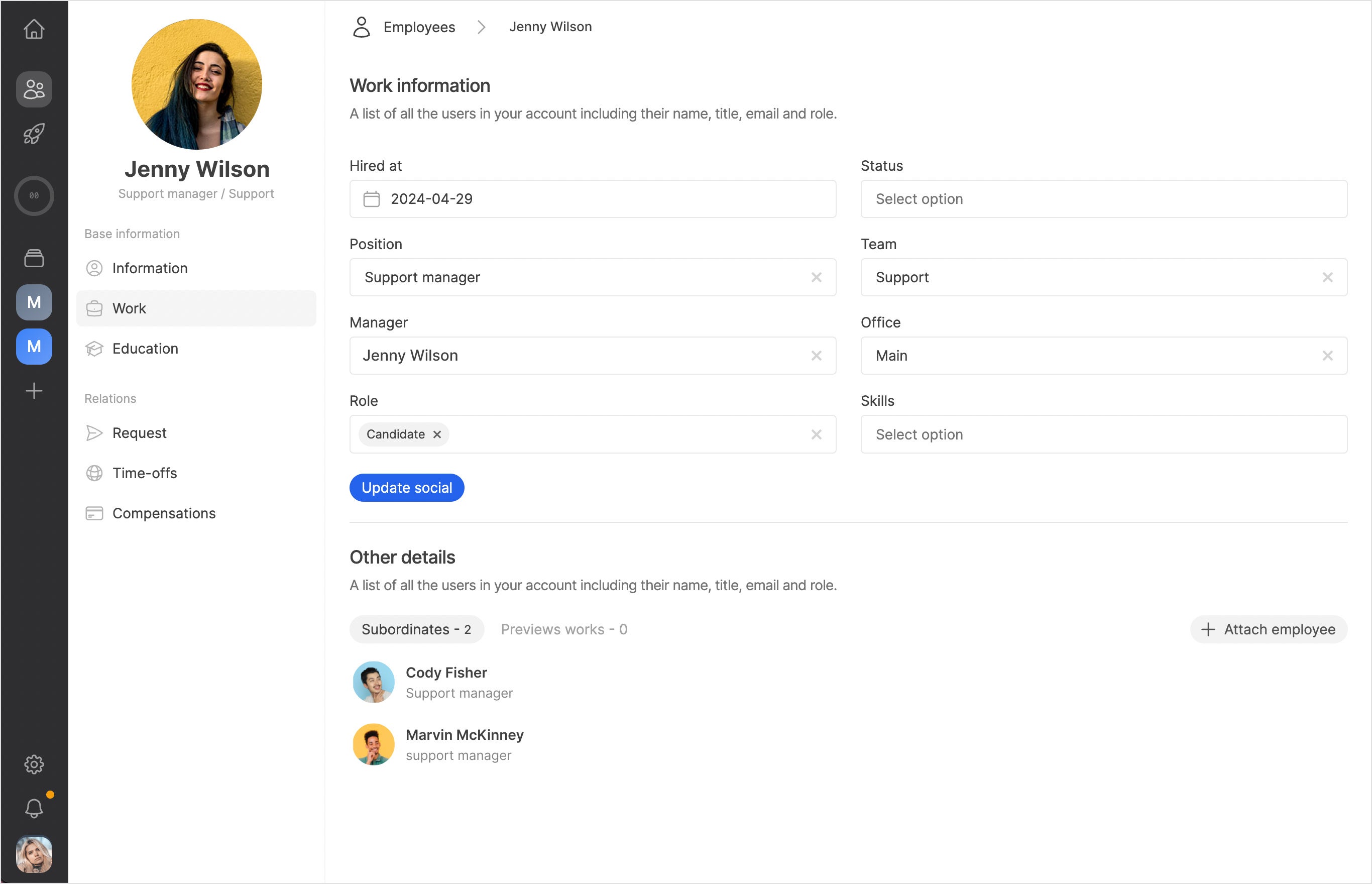The image size is (1372, 884).
Task: Switch to the Previews works tab
Action: click(563, 630)
